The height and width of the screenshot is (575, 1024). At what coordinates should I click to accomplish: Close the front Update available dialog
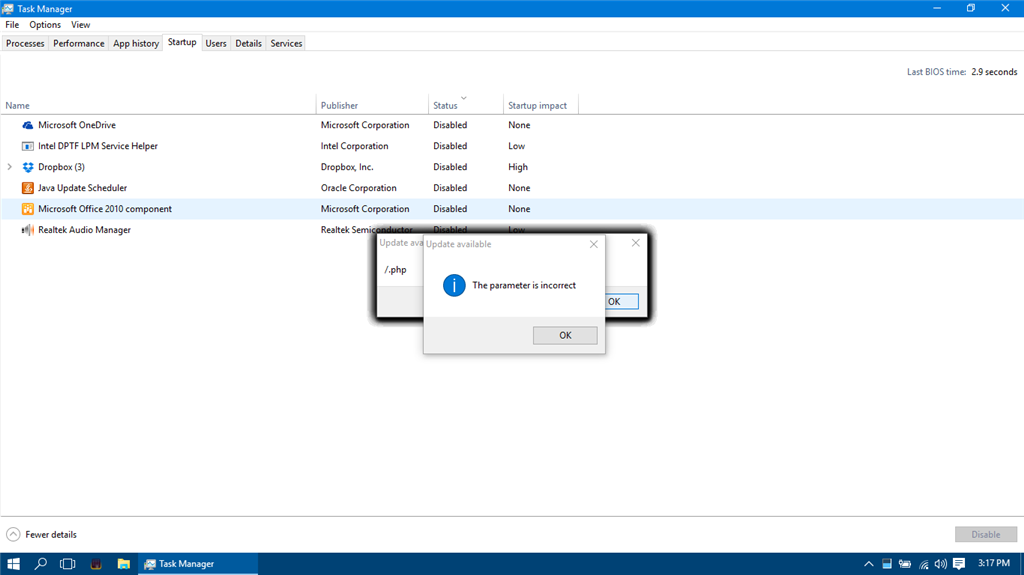coord(594,244)
